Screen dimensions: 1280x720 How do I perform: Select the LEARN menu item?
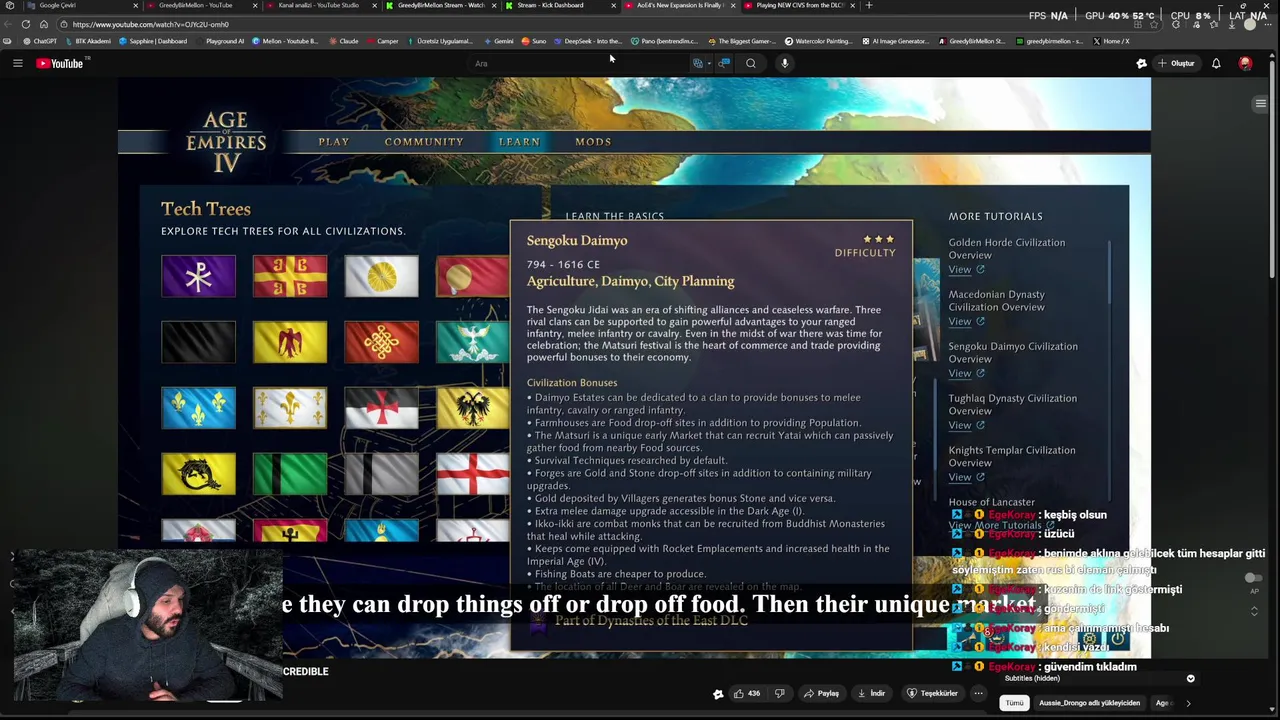[519, 142]
